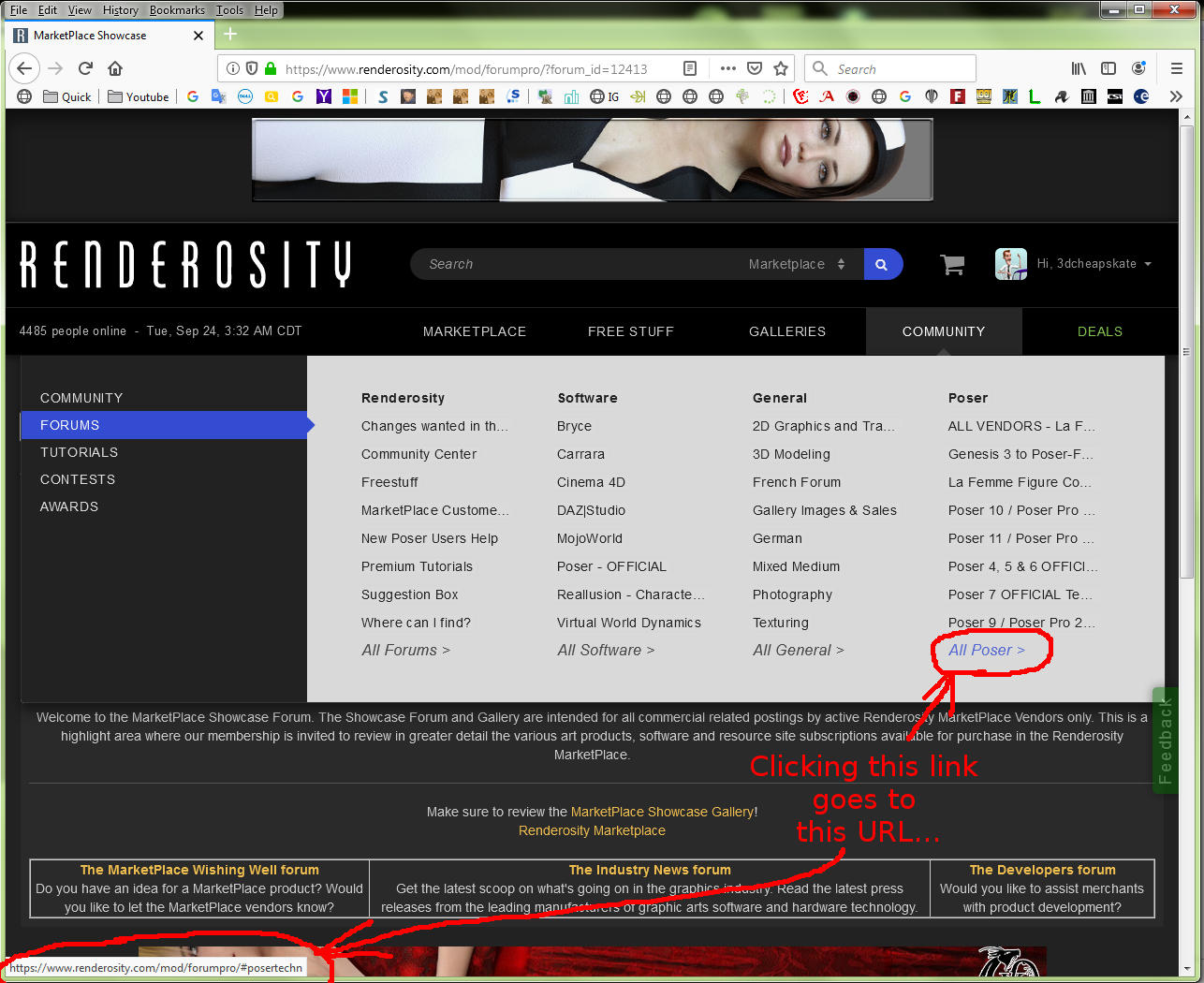Open the green L bookmark
Viewport: 1204px width, 983px height.
1035,96
